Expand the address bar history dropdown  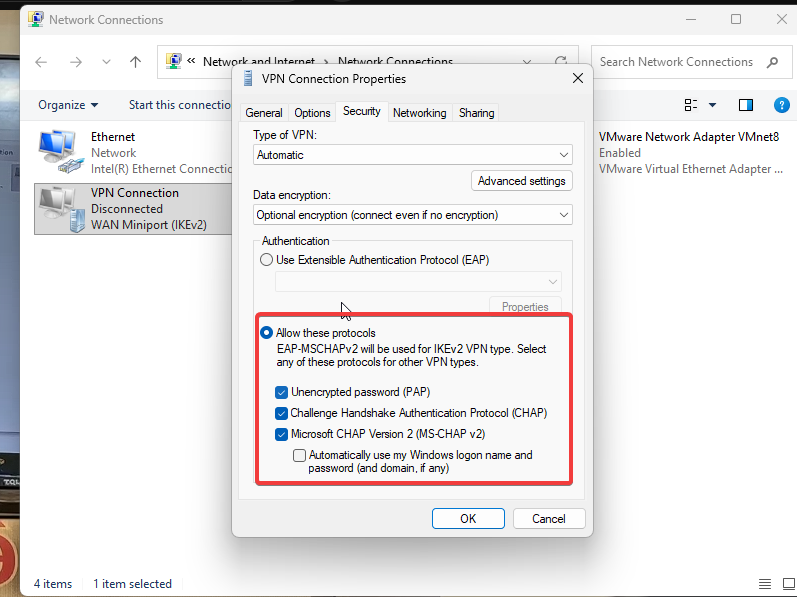point(527,61)
